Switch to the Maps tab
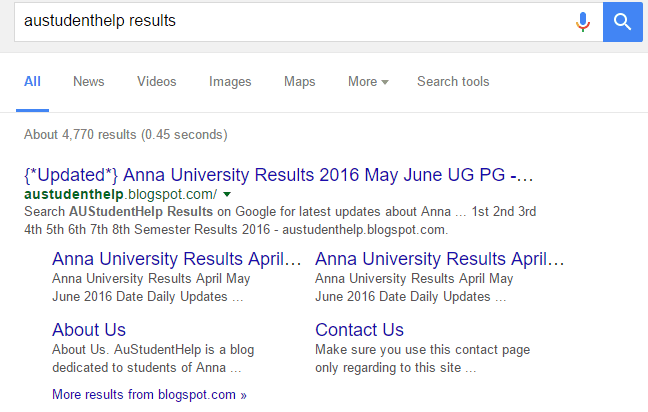The height and width of the screenshot is (412, 648). tap(299, 82)
